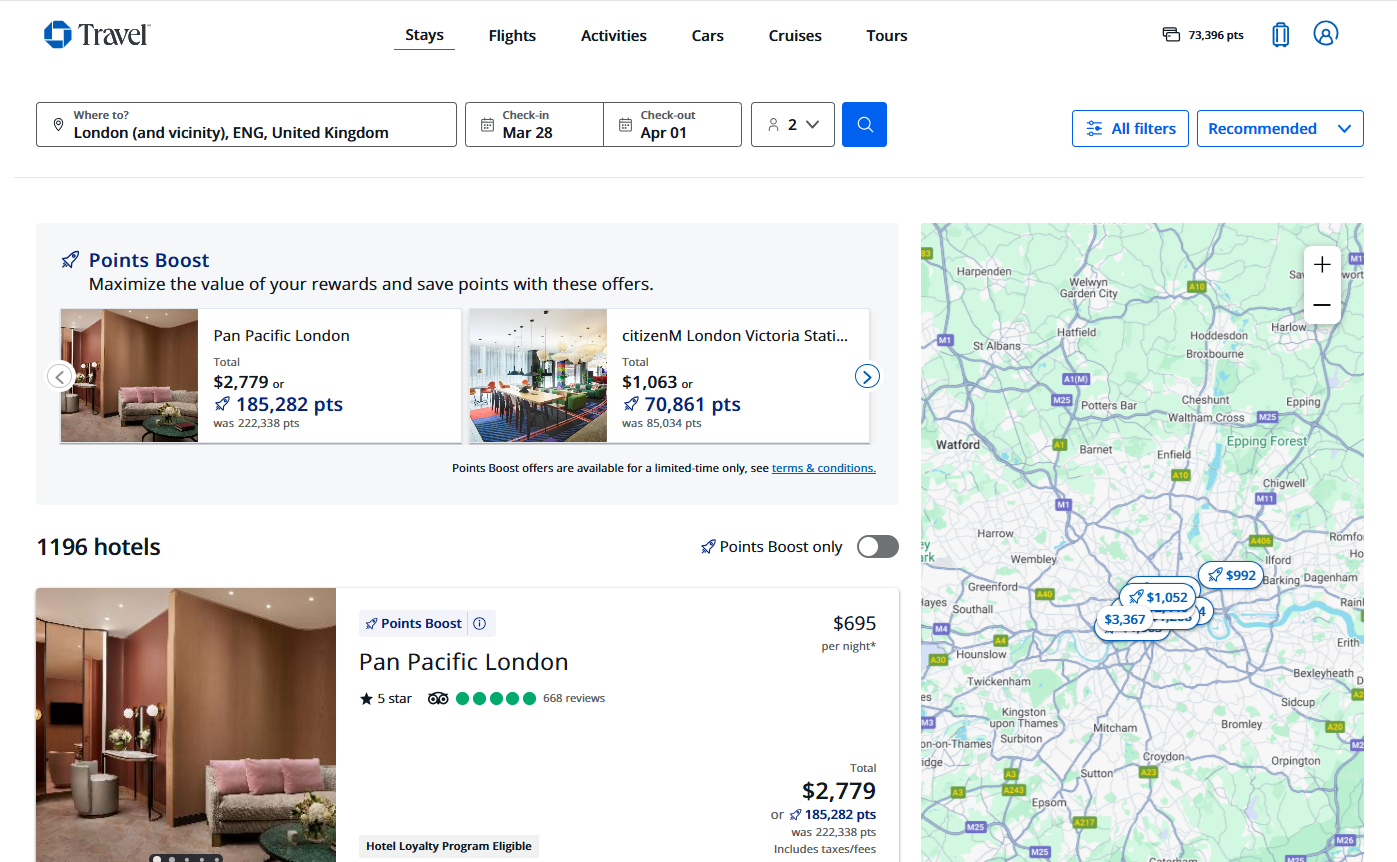Expand the guest count dropdown

(x=793, y=125)
